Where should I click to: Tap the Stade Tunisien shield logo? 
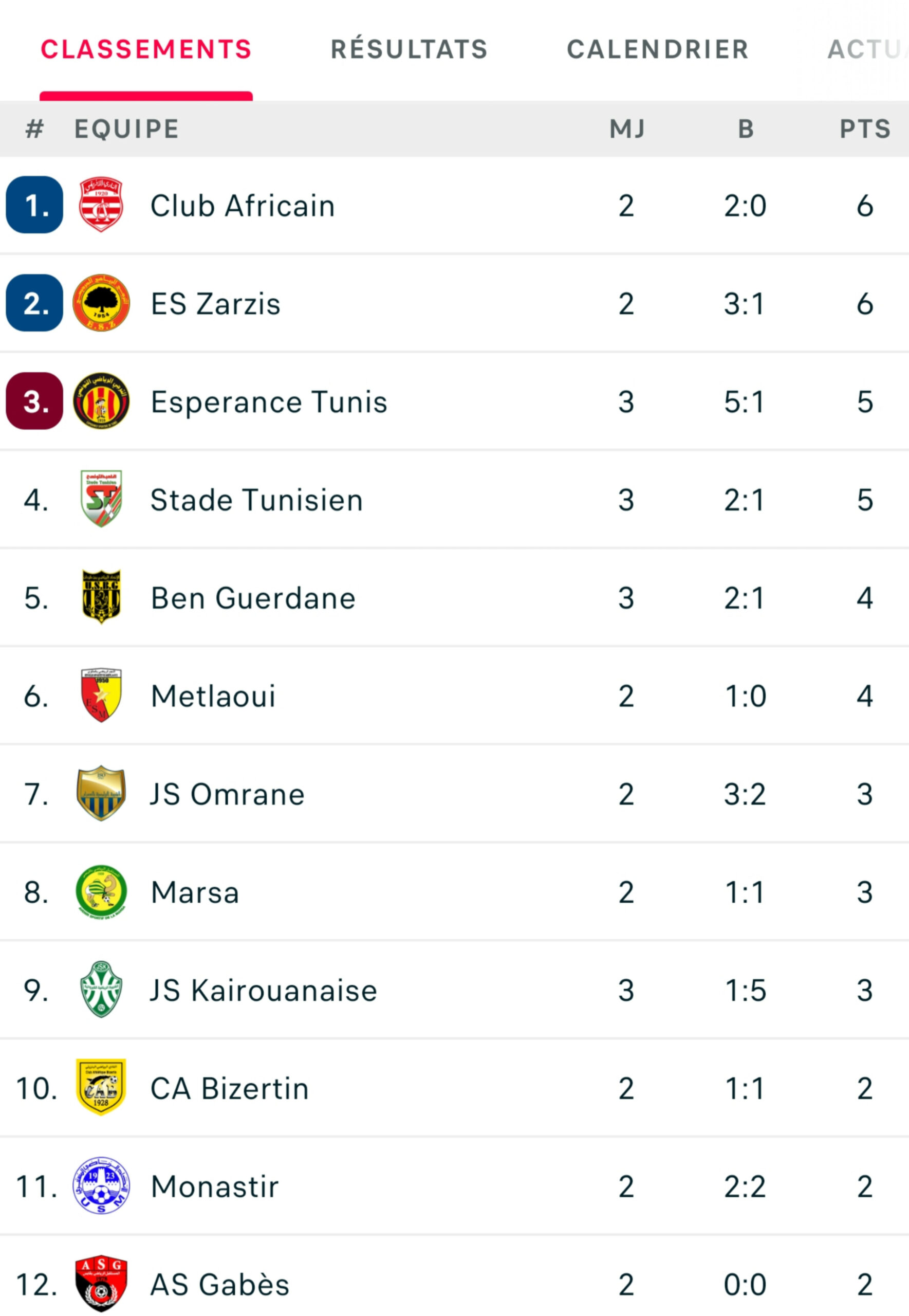[x=101, y=499]
